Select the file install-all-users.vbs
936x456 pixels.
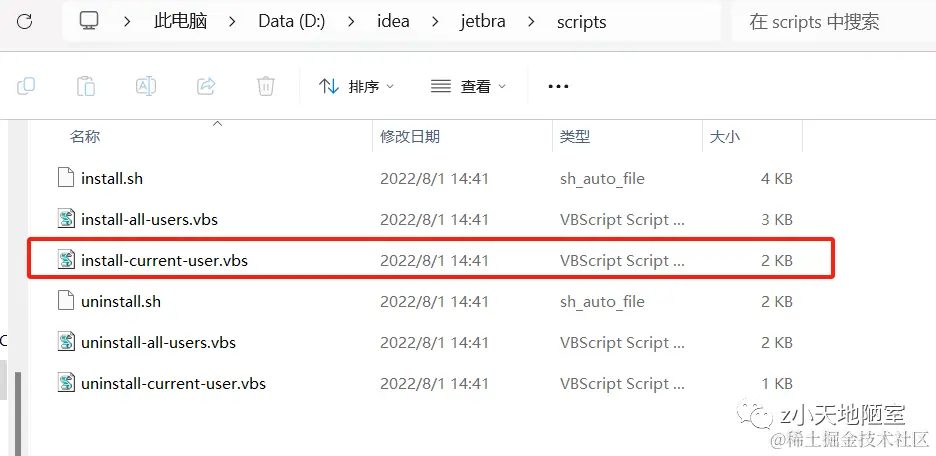point(149,220)
